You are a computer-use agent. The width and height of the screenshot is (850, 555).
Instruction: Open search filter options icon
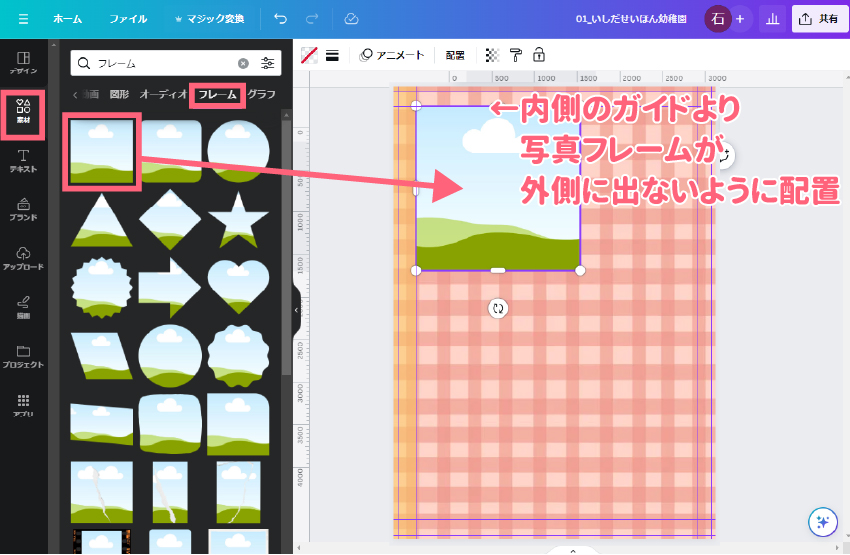267,63
